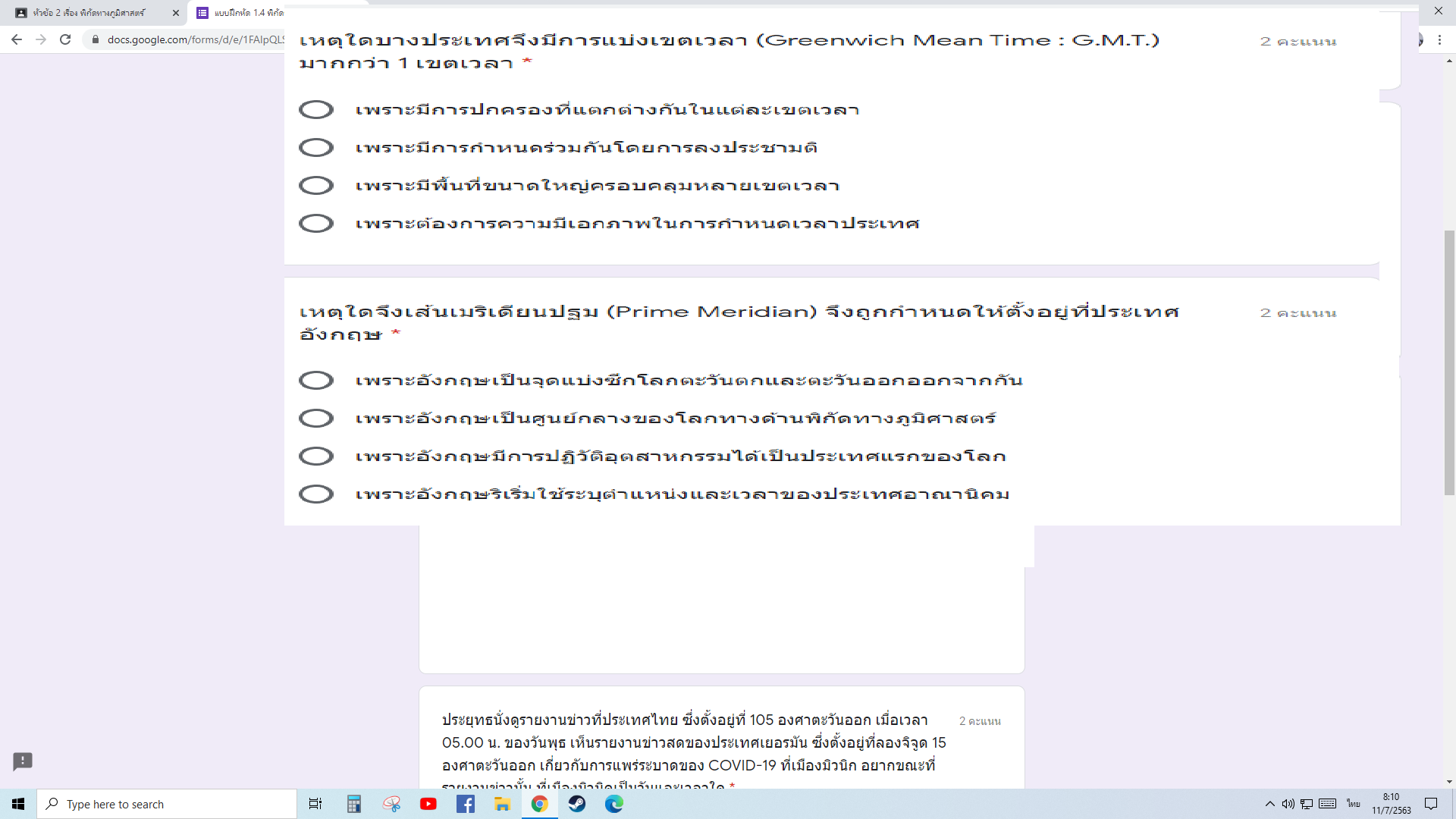Launch Microsoft Edge from taskbar
The height and width of the screenshot is (819, 1456).
[x=614, y=804]
